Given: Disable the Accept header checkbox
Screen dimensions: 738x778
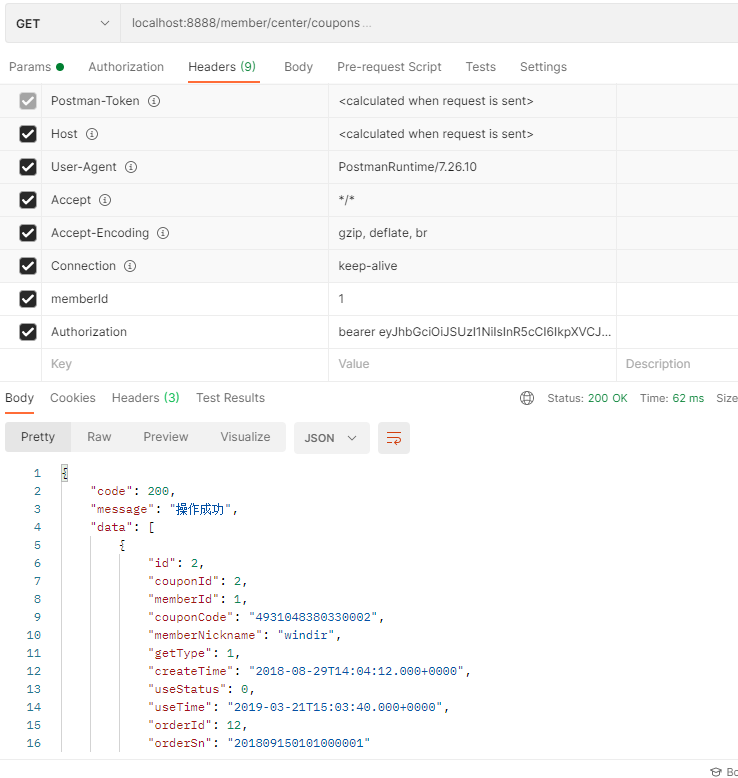Looking at the screenshot, I should point(28,200).
